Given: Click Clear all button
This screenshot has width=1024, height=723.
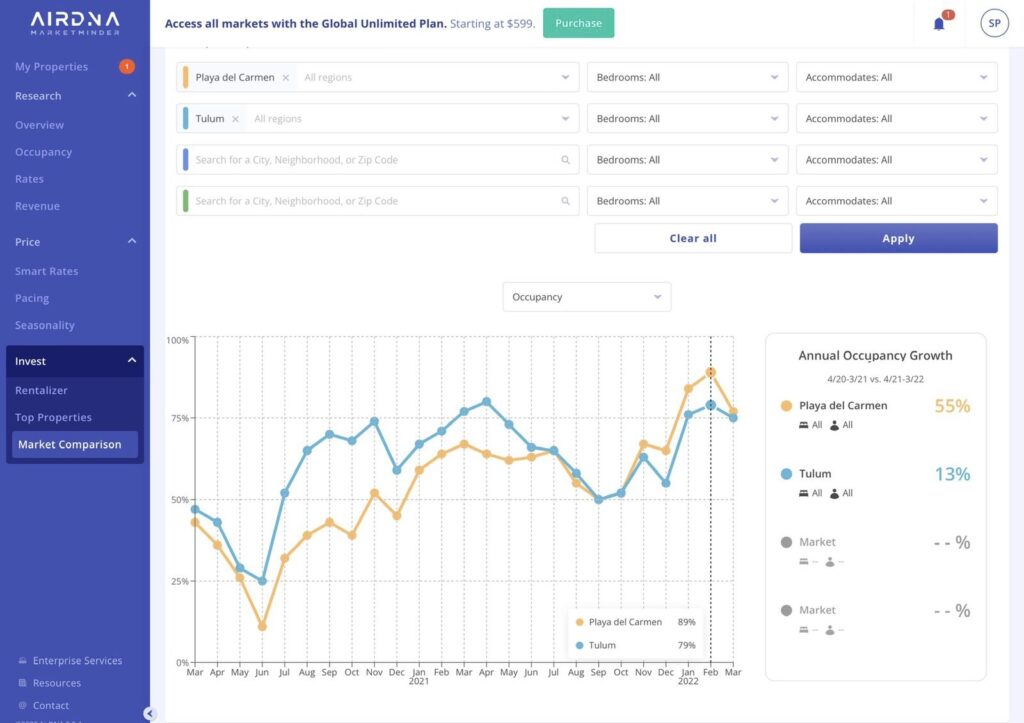Looking at the screenshot, I should click(693, 238).
